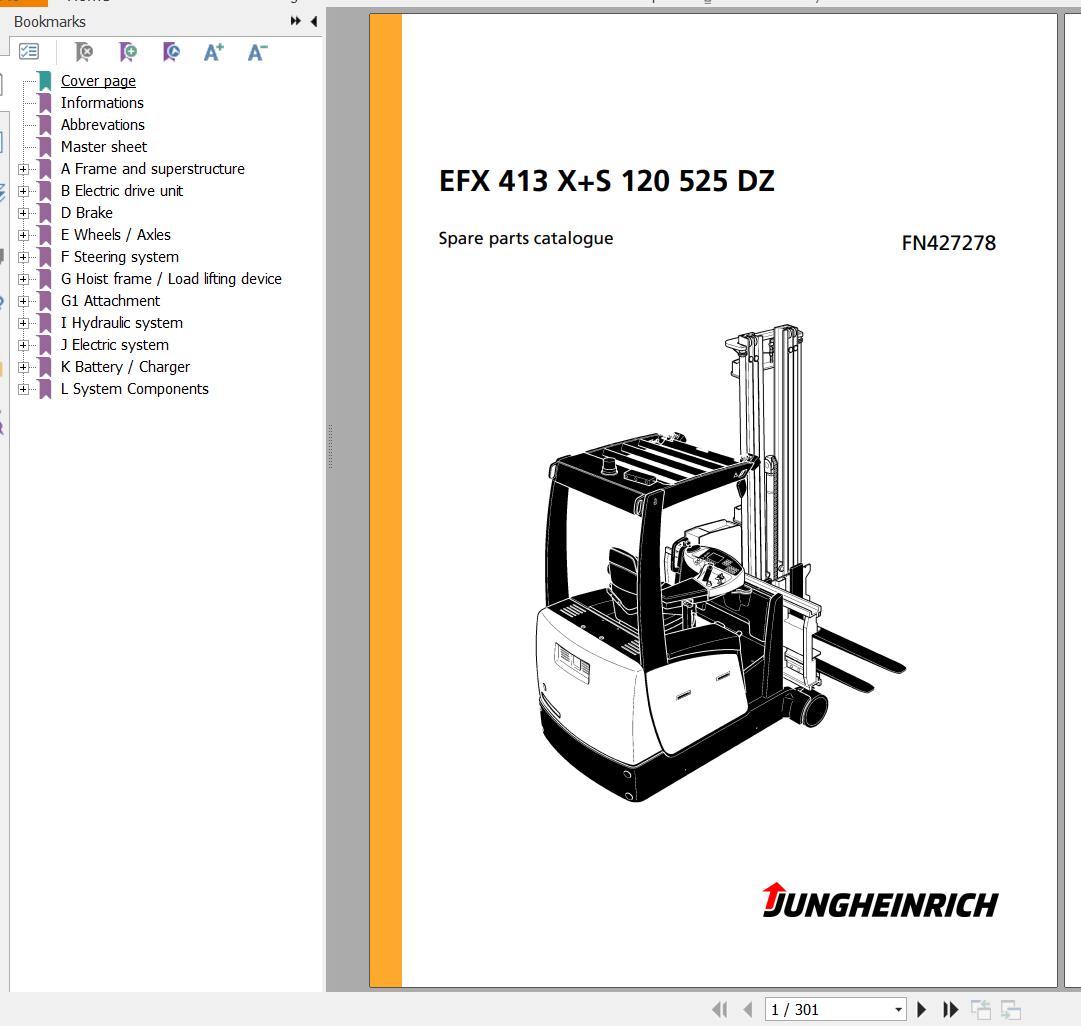
Task: Select D Brake bookmark text
Action: tap(87, 213)
